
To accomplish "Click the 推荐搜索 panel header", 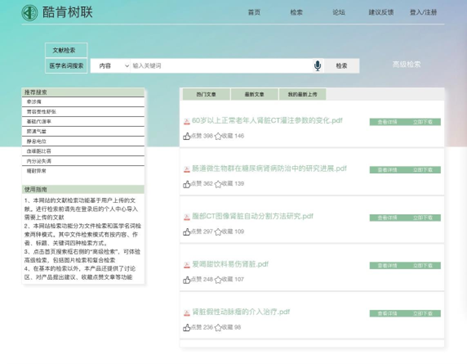I will [83, 92].
